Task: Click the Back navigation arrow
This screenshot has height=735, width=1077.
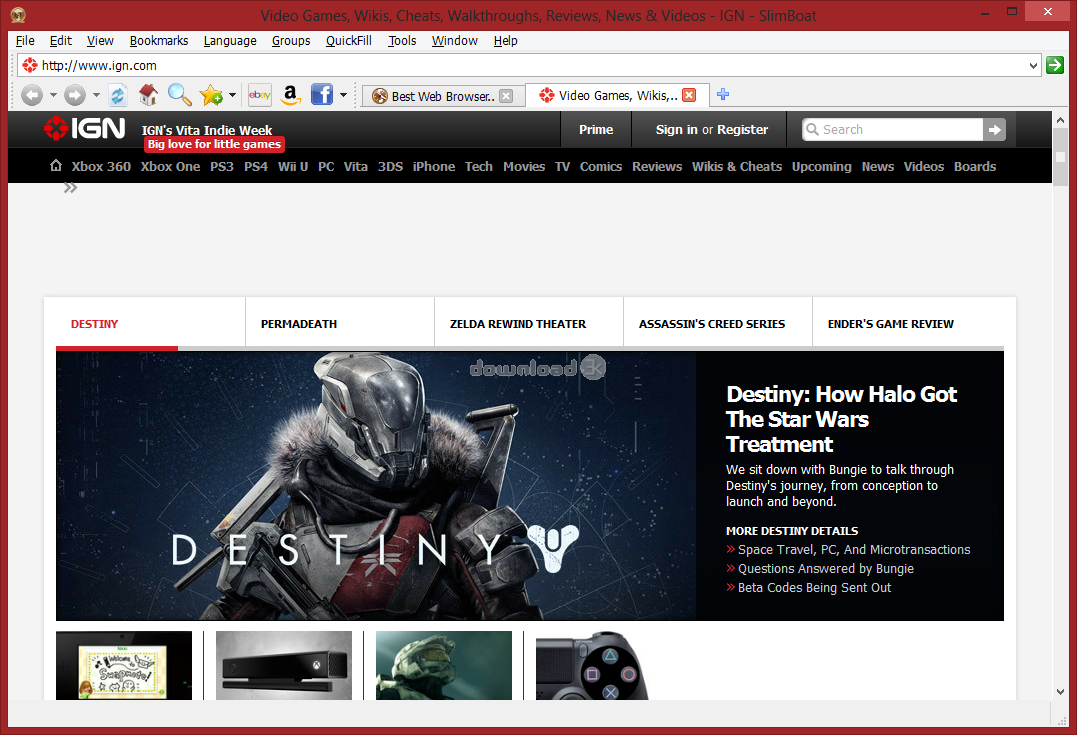Action: pos(32,95)
